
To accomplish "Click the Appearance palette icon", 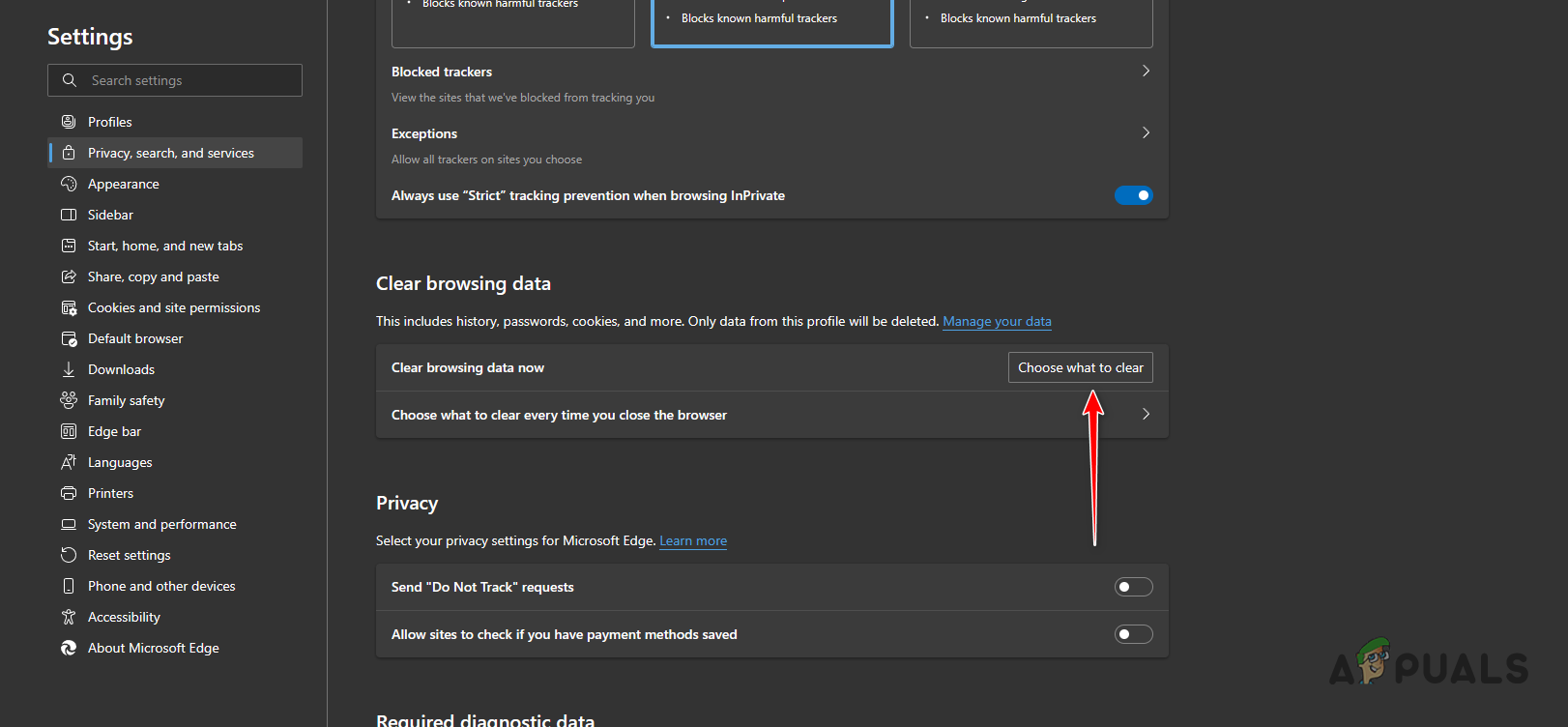I will tap(69, 184).
